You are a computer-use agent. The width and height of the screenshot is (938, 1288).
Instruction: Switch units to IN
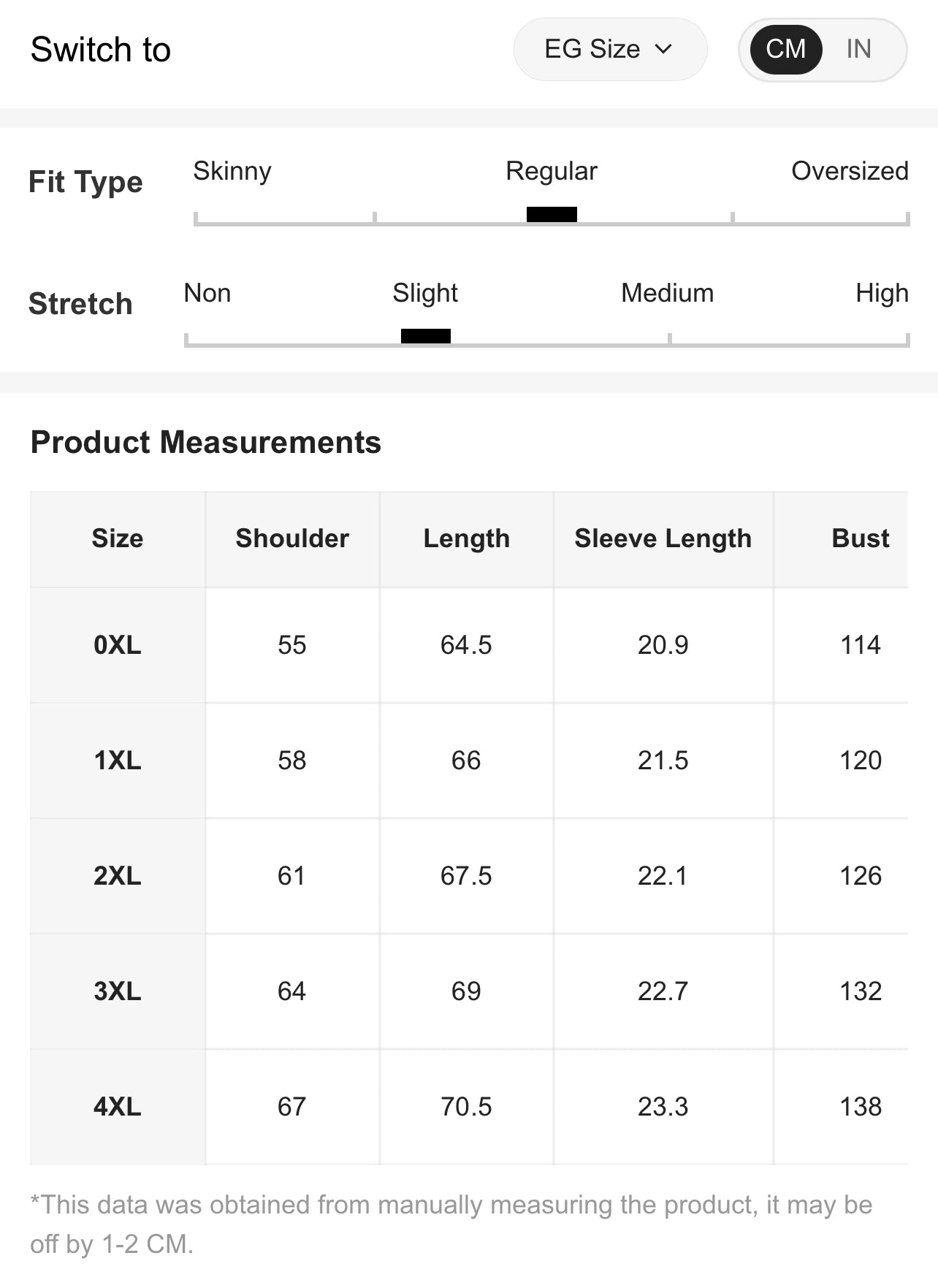tap(858, 49)
